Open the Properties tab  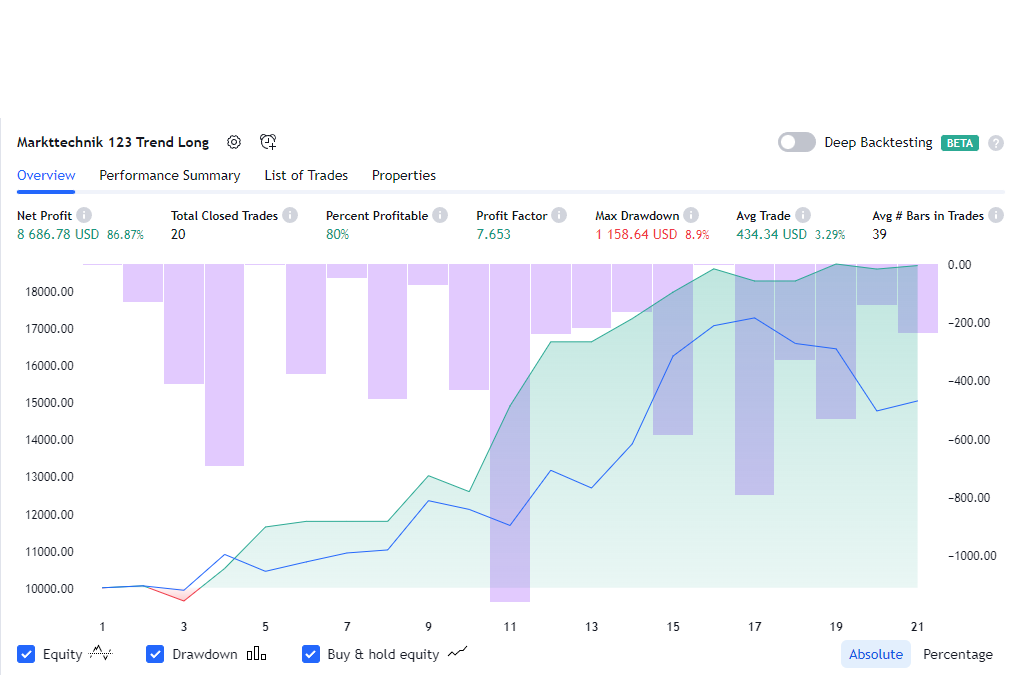403,175
